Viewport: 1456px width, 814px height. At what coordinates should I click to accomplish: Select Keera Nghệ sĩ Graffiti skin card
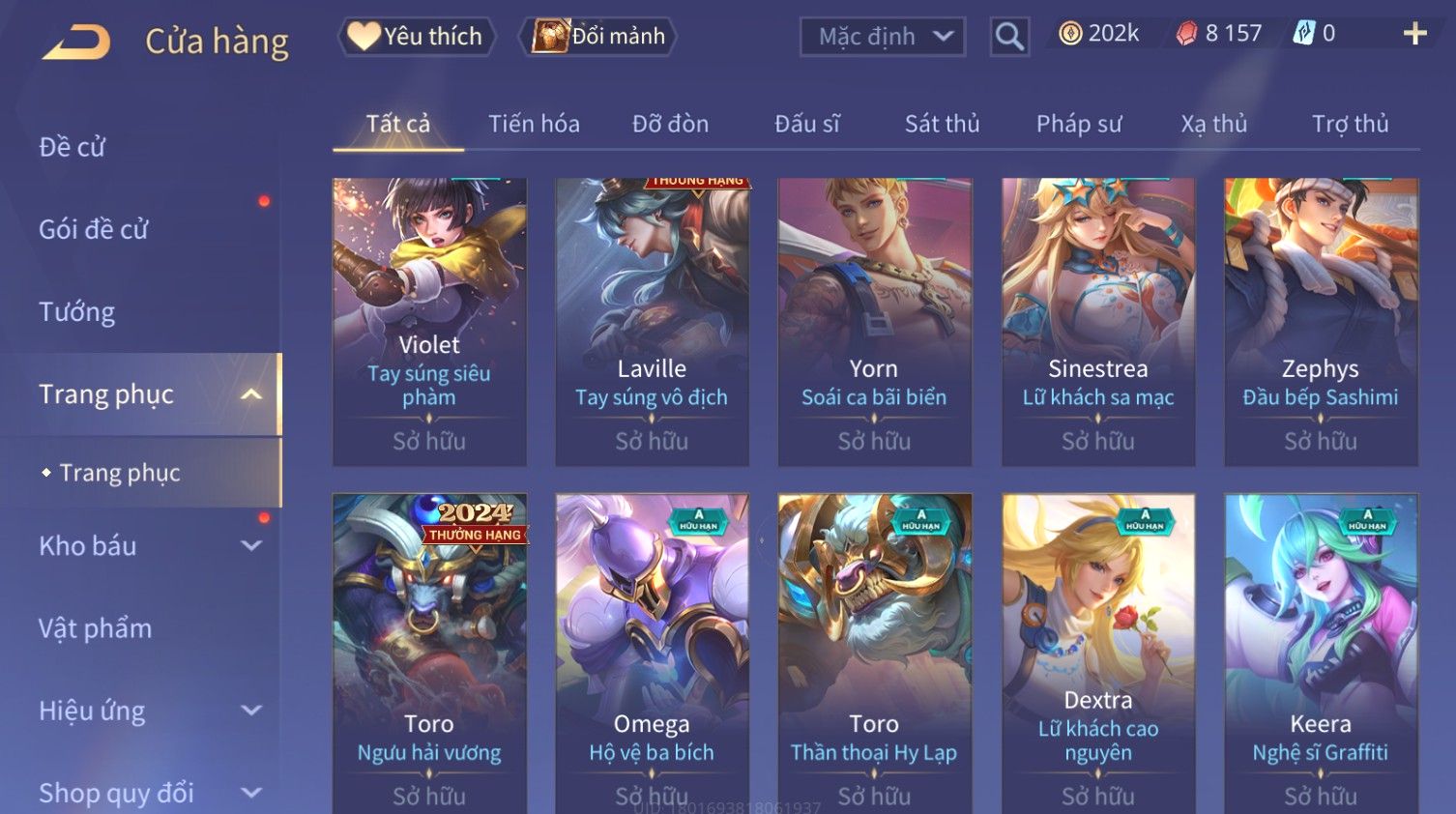pyautogui.click(x=1321, y=654)
